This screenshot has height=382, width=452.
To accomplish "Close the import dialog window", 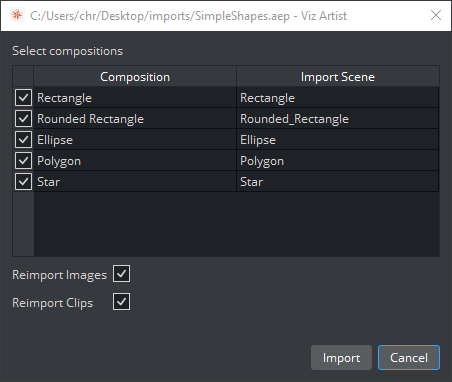I will tap(436, 15).
